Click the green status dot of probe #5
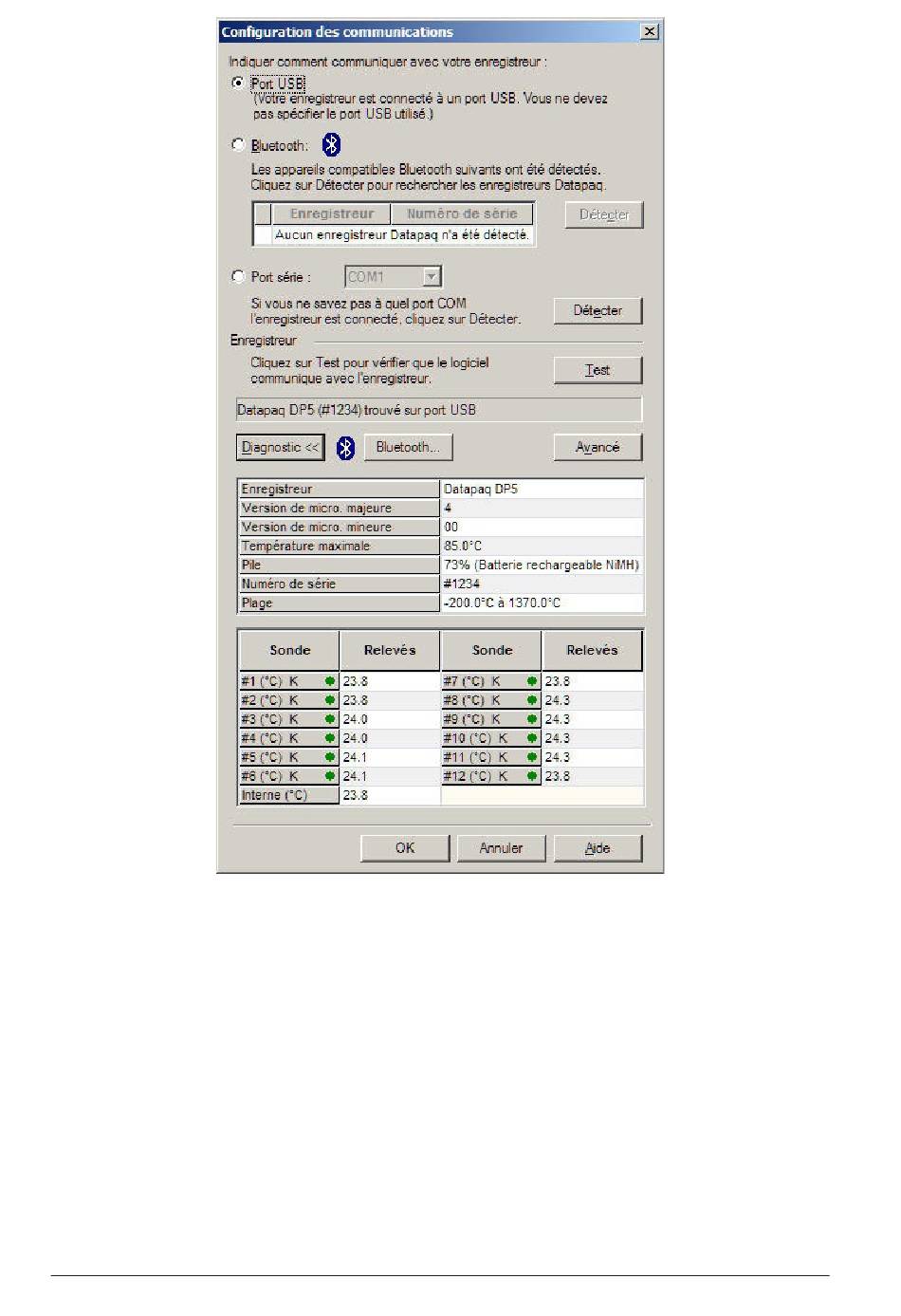This screenshot has width=901, height=1316. [x=330, y=757]
